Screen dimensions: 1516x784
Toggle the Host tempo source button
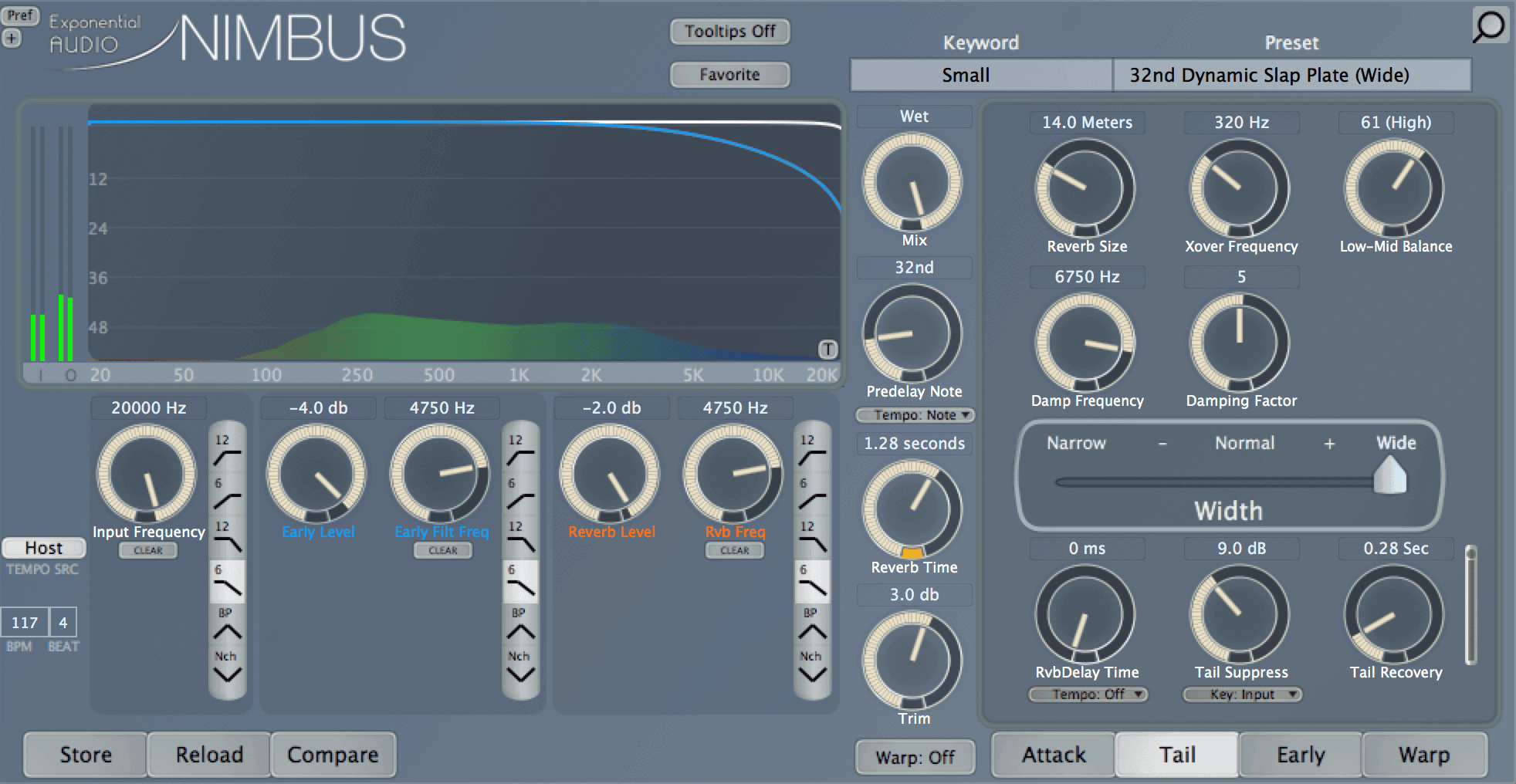point(43,548)
